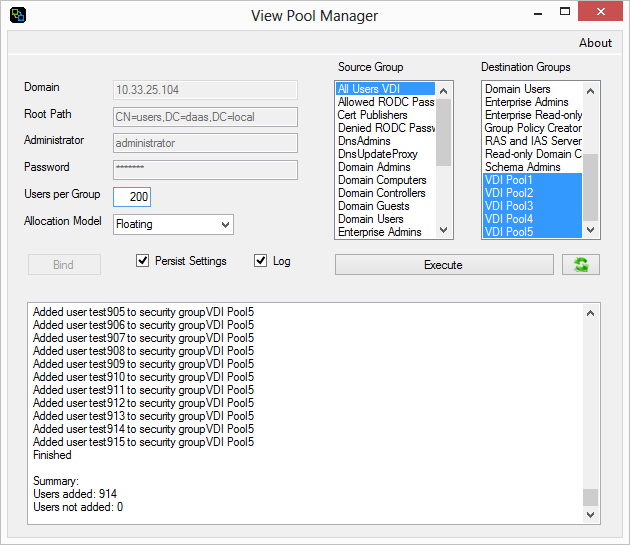Viewport: 630px width, 545px height.
Task: Select Enterprise Read-only in Destination Groups
Action: 532,115
